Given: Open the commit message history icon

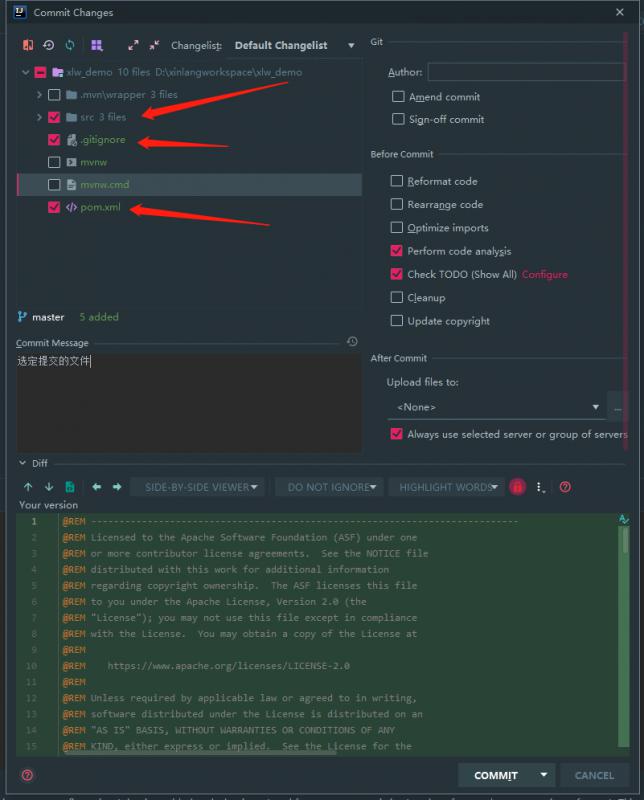Looking at the screenshot, I should (x=352, y=342).
